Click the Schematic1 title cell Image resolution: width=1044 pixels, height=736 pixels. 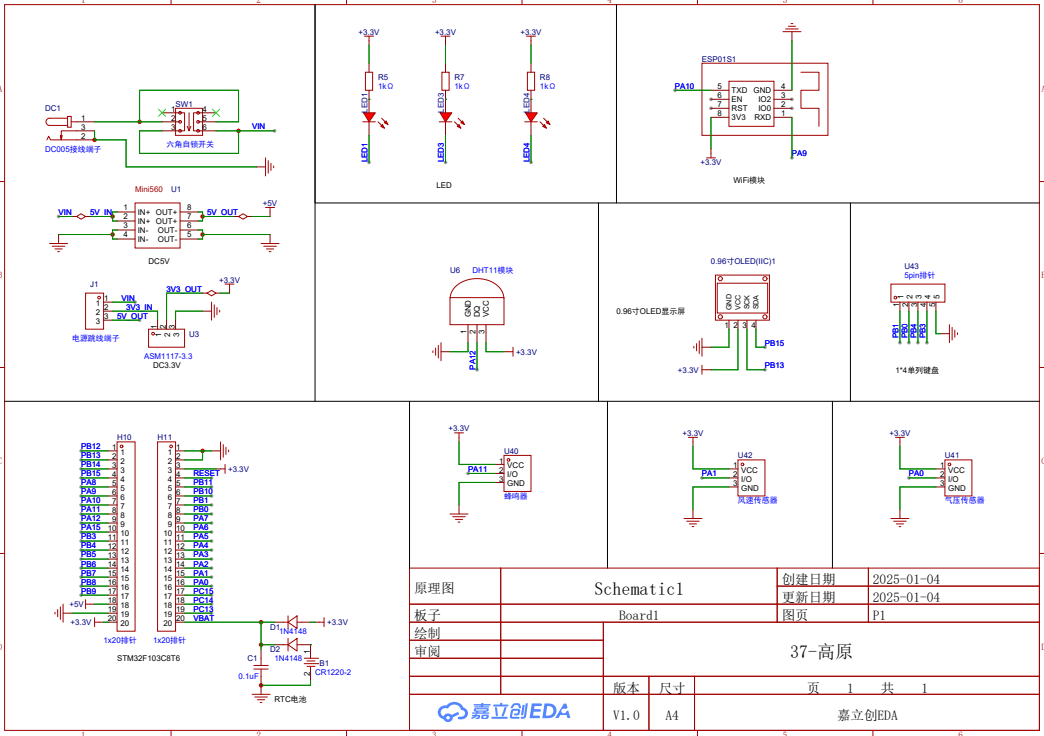pyautogui.click(x=639, y=589)
